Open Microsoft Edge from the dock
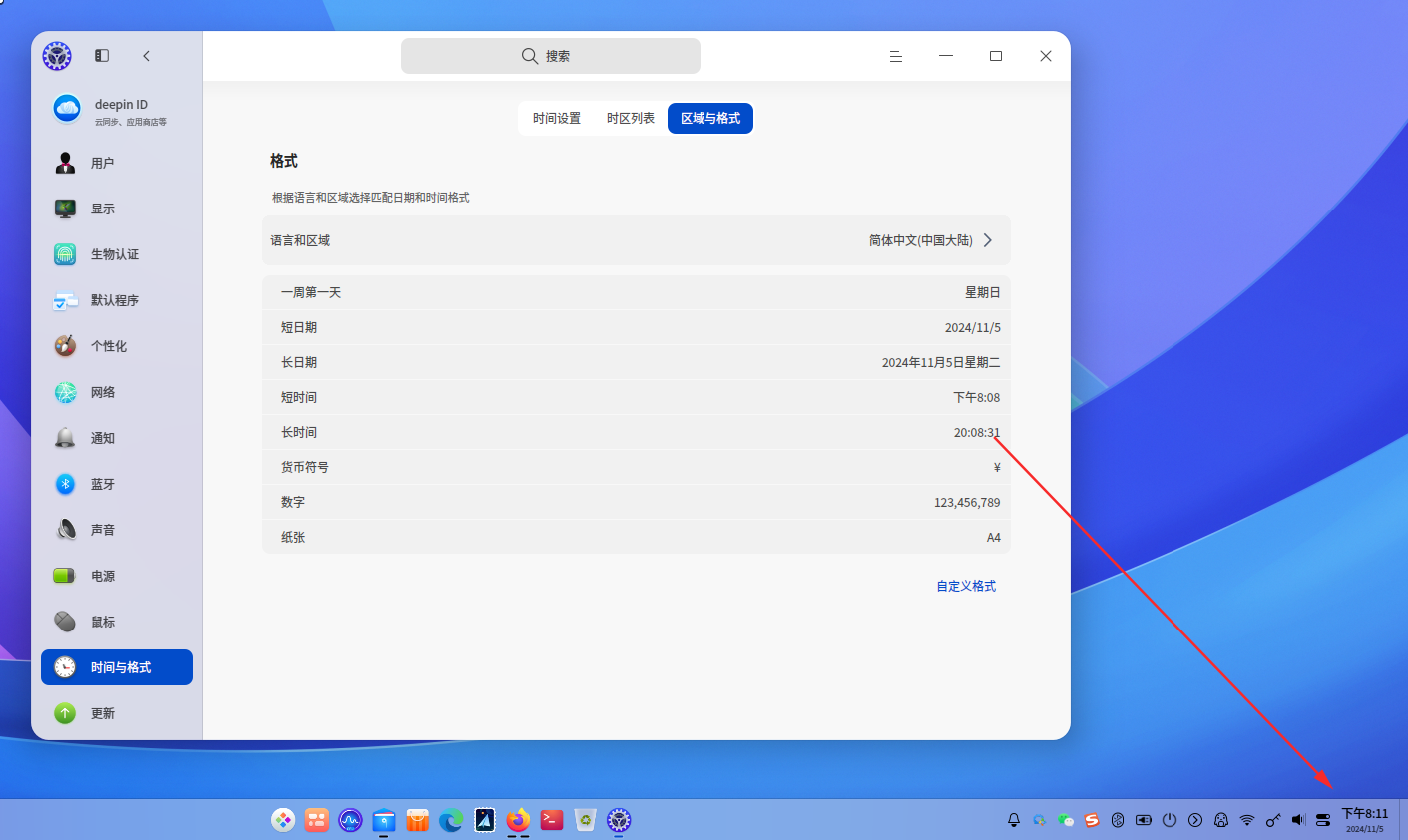Screen dimensions: 1408x840 451,820
